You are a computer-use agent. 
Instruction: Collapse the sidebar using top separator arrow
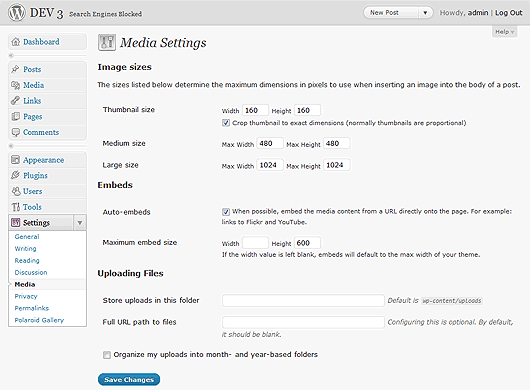pos(11,55)
